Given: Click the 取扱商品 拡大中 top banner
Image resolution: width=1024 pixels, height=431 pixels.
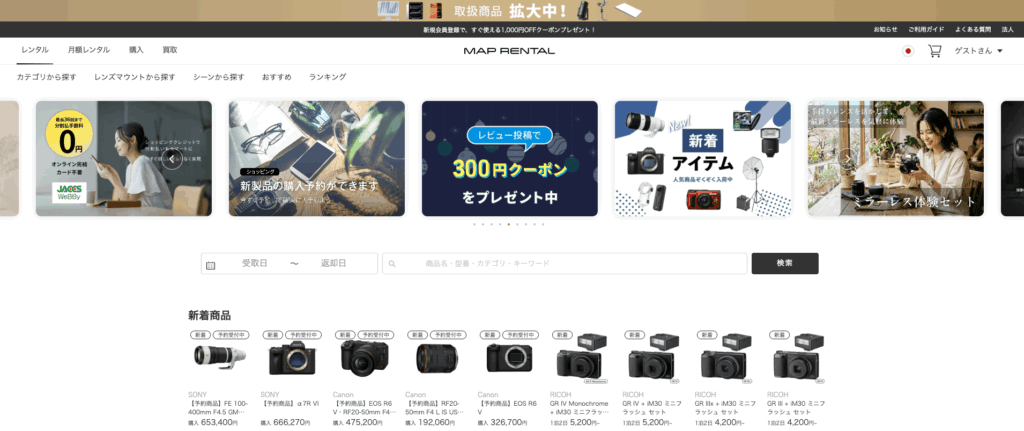Looking at the screenshot, I should coord(511,10).
